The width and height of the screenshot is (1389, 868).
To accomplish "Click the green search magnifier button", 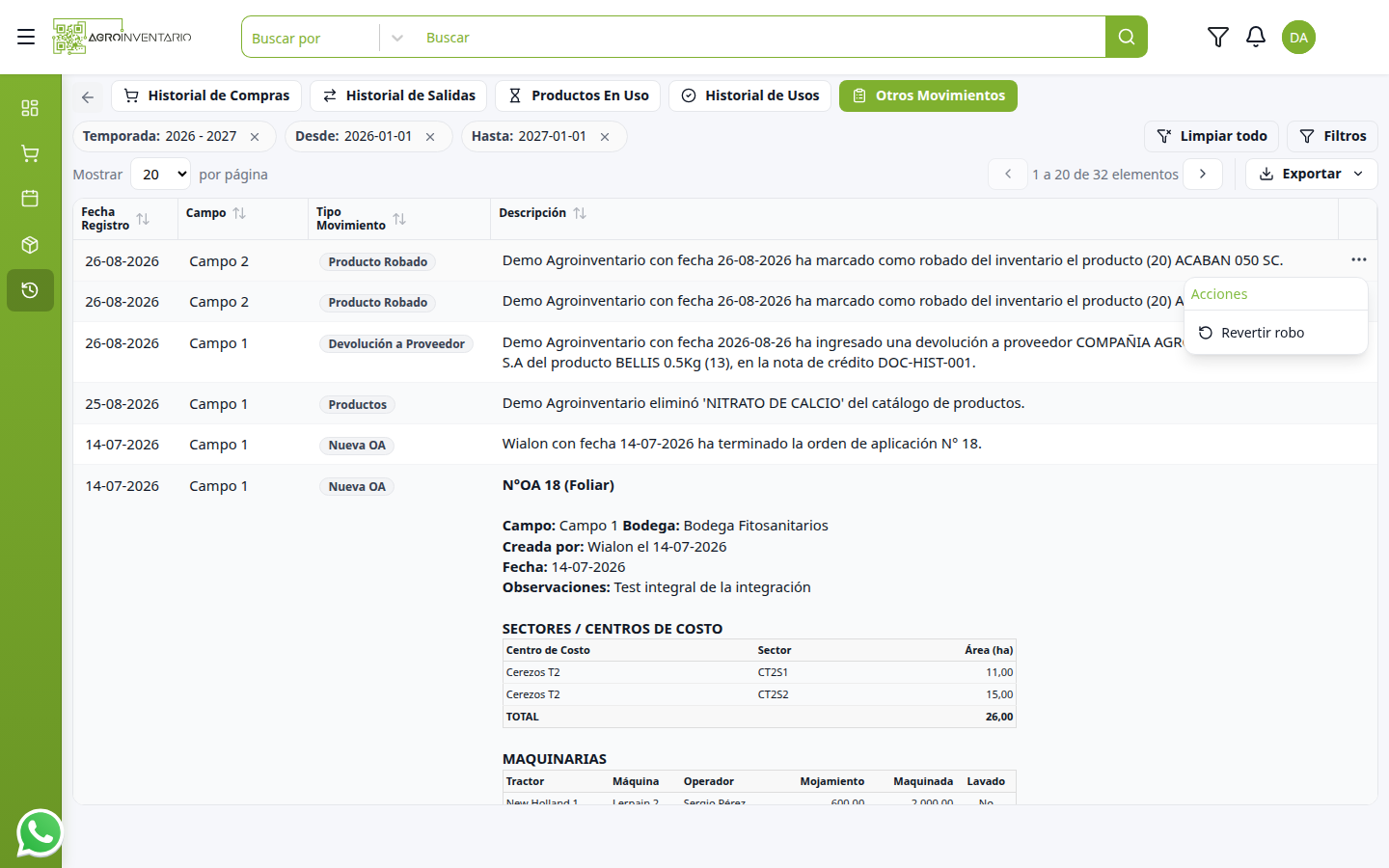I will tap(1127, 37).
